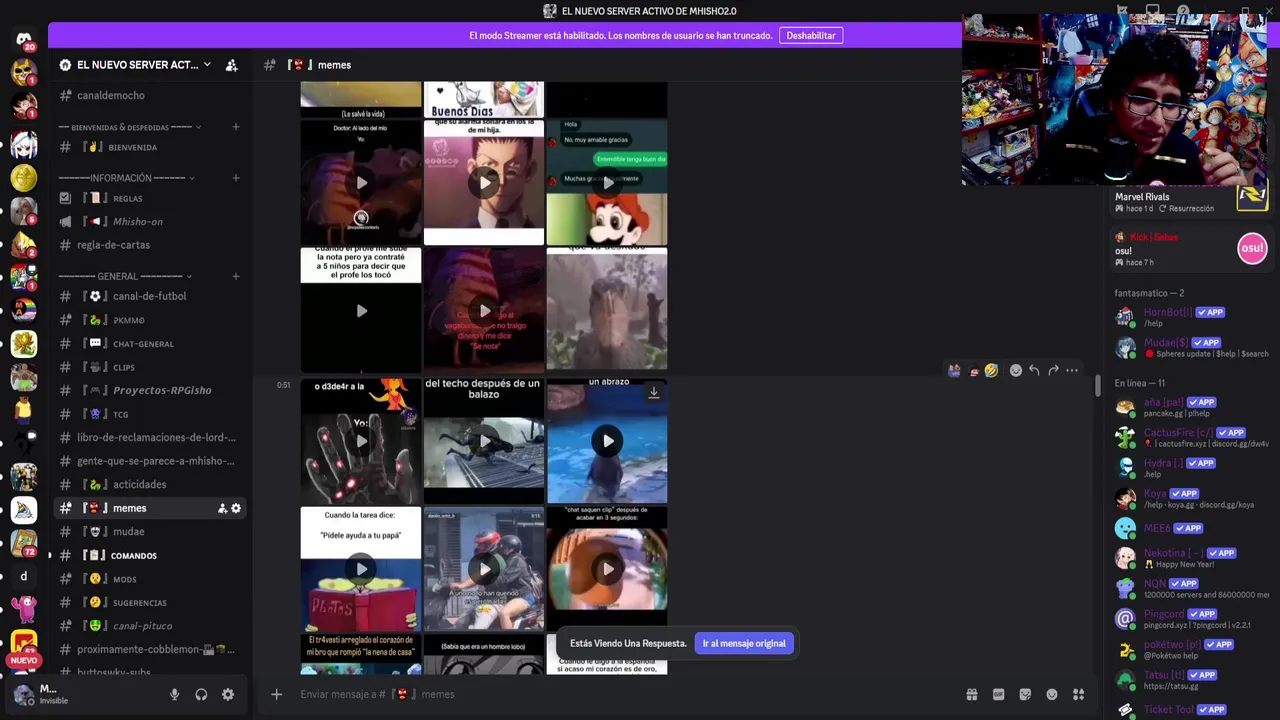The image size is (1280, 720).
Task: Click the chat scrollbar thumb
Action: [x=1098, y=385]
